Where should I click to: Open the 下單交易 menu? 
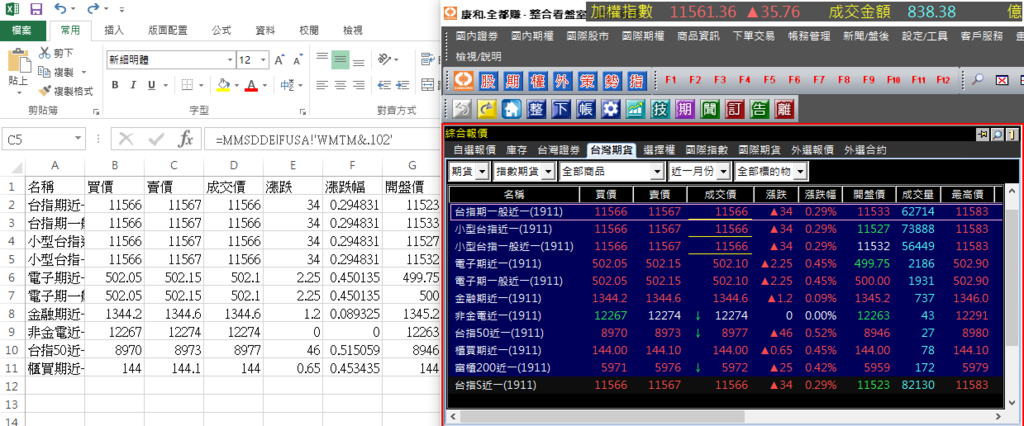click(x=754, y=37)
